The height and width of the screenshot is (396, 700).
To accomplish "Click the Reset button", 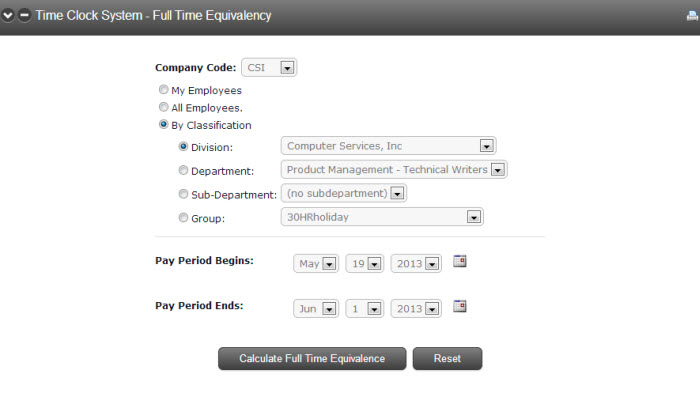I will point(447,358).
